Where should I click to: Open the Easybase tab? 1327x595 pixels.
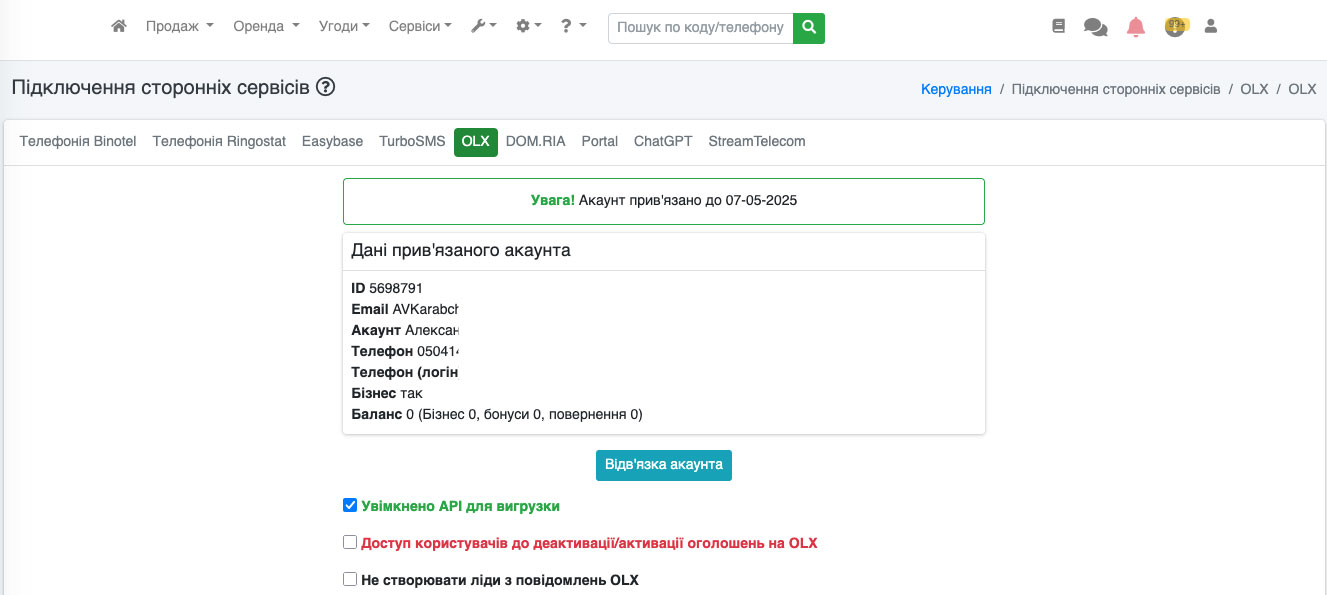[x=332, y=142]
